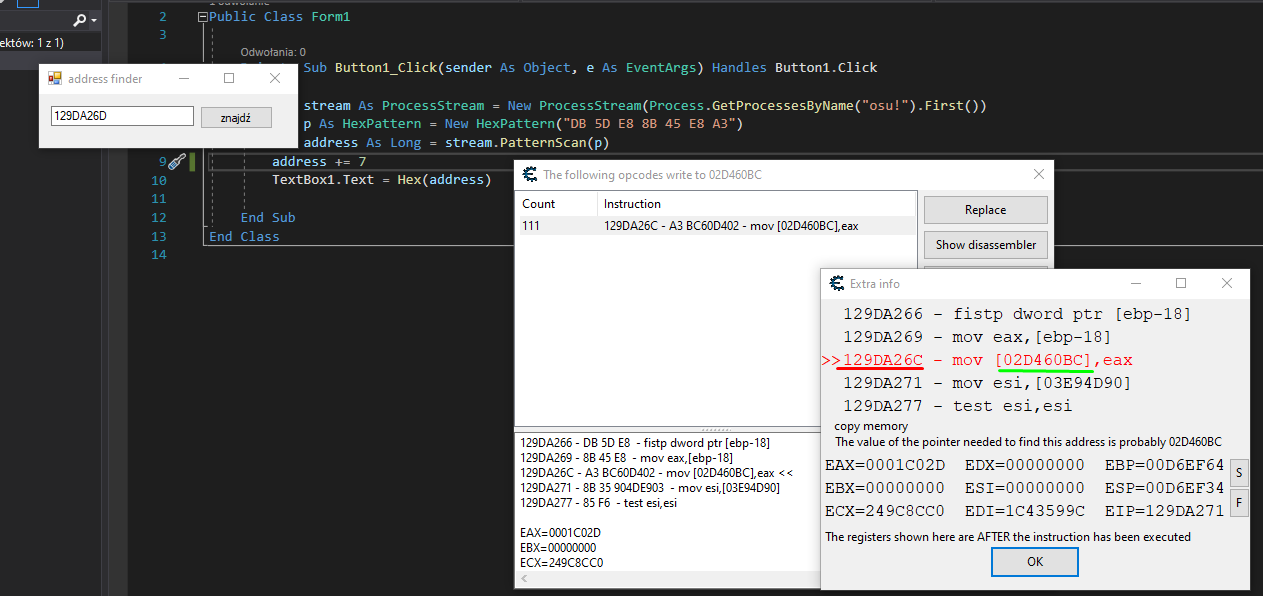Click the 129DA26D address text field
This screenshot has width=1263, height=596.
pyautogui.click(x=121, y=116)
